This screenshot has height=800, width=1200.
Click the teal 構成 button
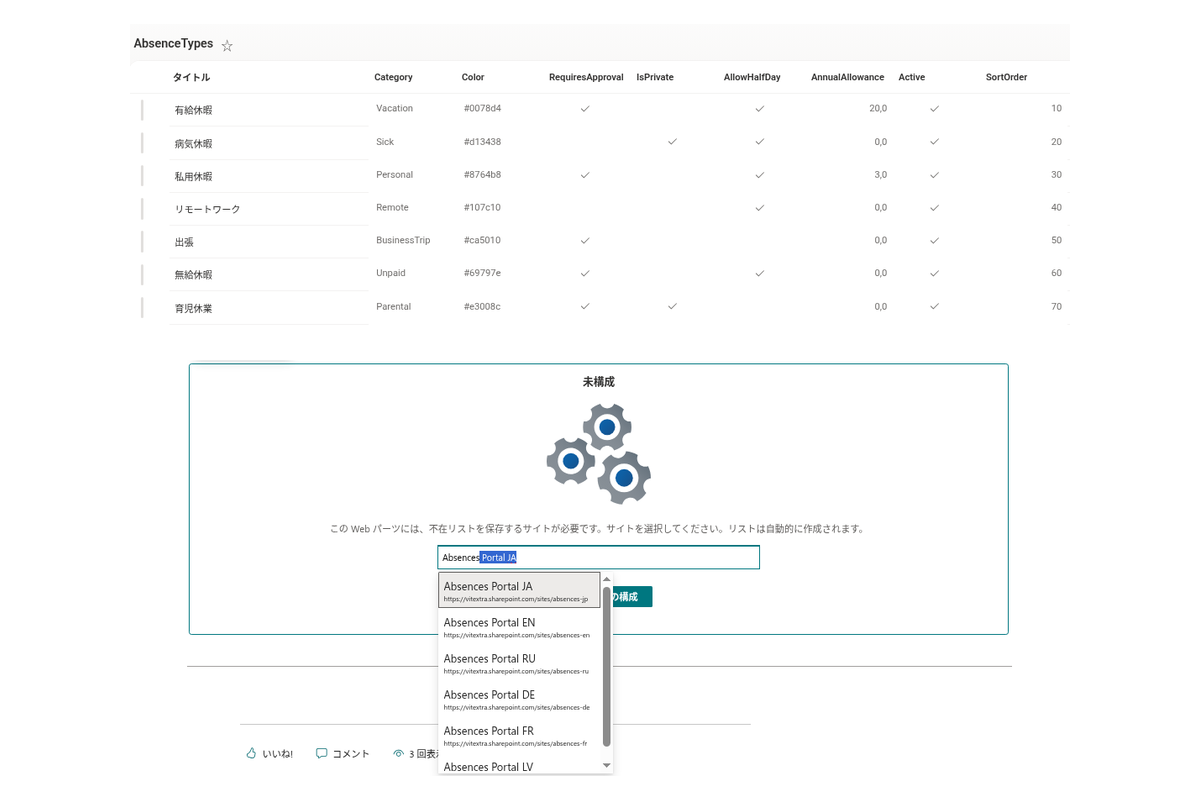(x=632, y=596)
